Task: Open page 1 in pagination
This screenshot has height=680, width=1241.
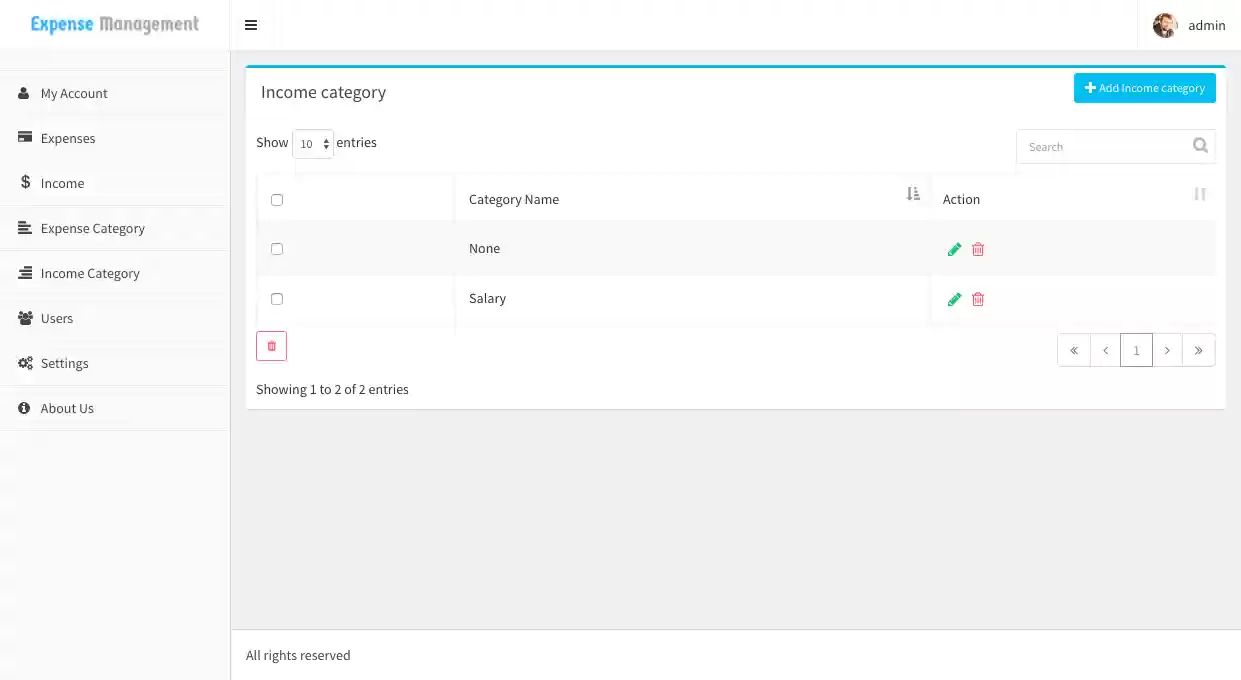Action: [x=1136, y=350]
